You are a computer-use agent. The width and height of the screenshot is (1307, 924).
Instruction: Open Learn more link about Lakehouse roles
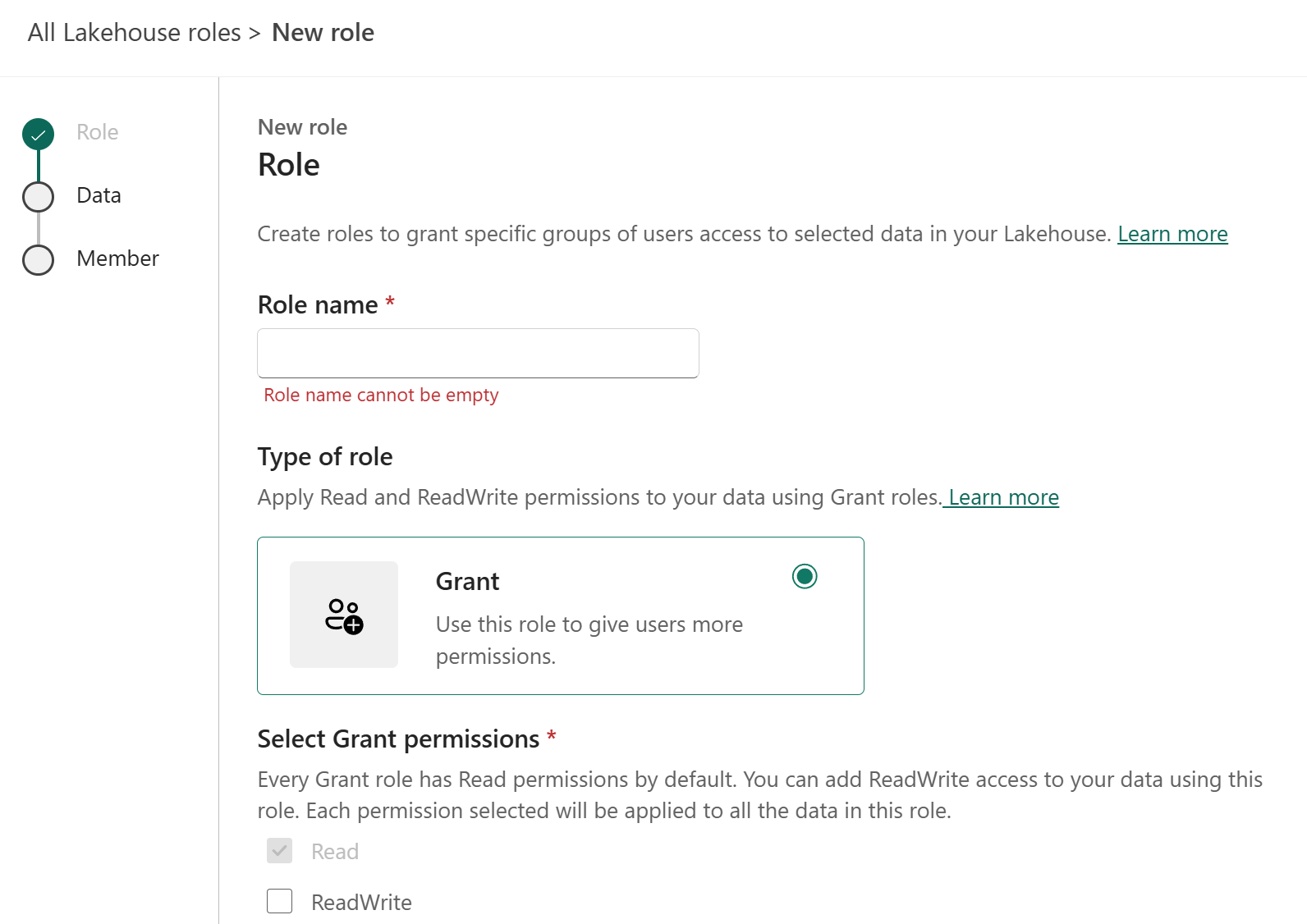coord(1172,235)
